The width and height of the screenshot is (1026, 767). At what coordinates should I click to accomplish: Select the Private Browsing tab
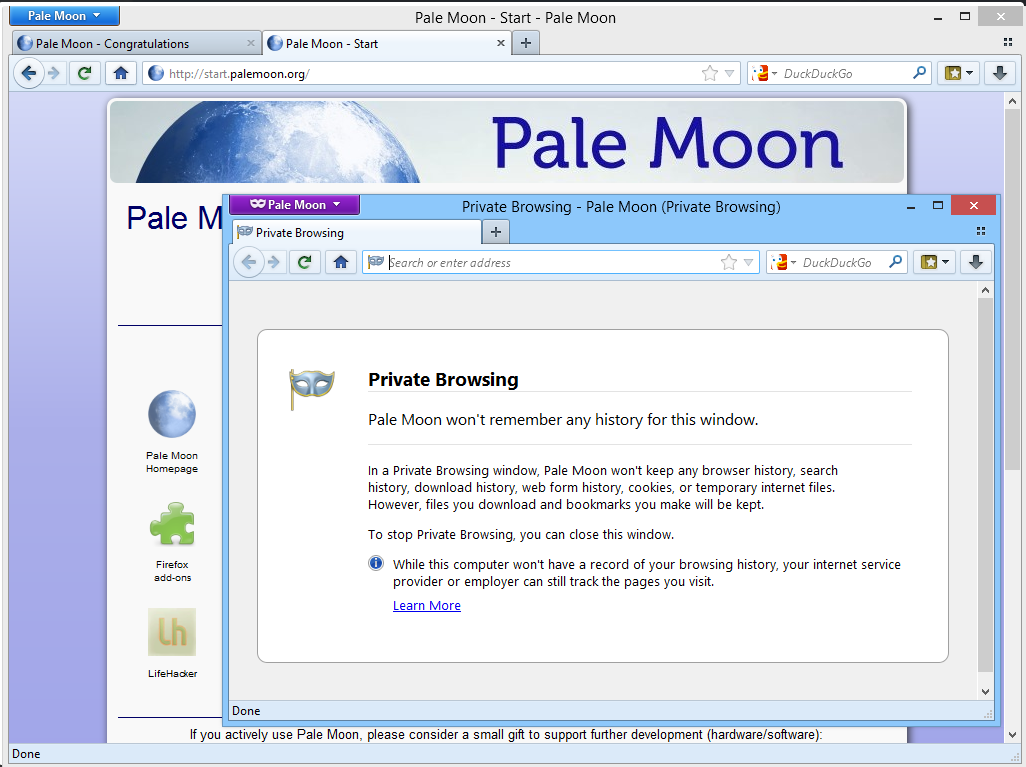click(x=357, y=232)
